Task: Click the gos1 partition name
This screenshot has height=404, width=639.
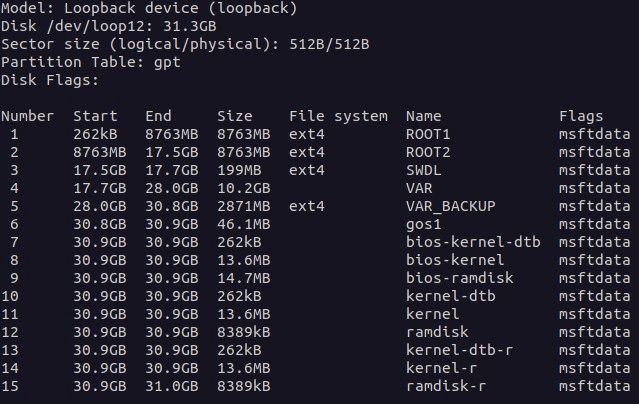Action: (x=424, y=224)
